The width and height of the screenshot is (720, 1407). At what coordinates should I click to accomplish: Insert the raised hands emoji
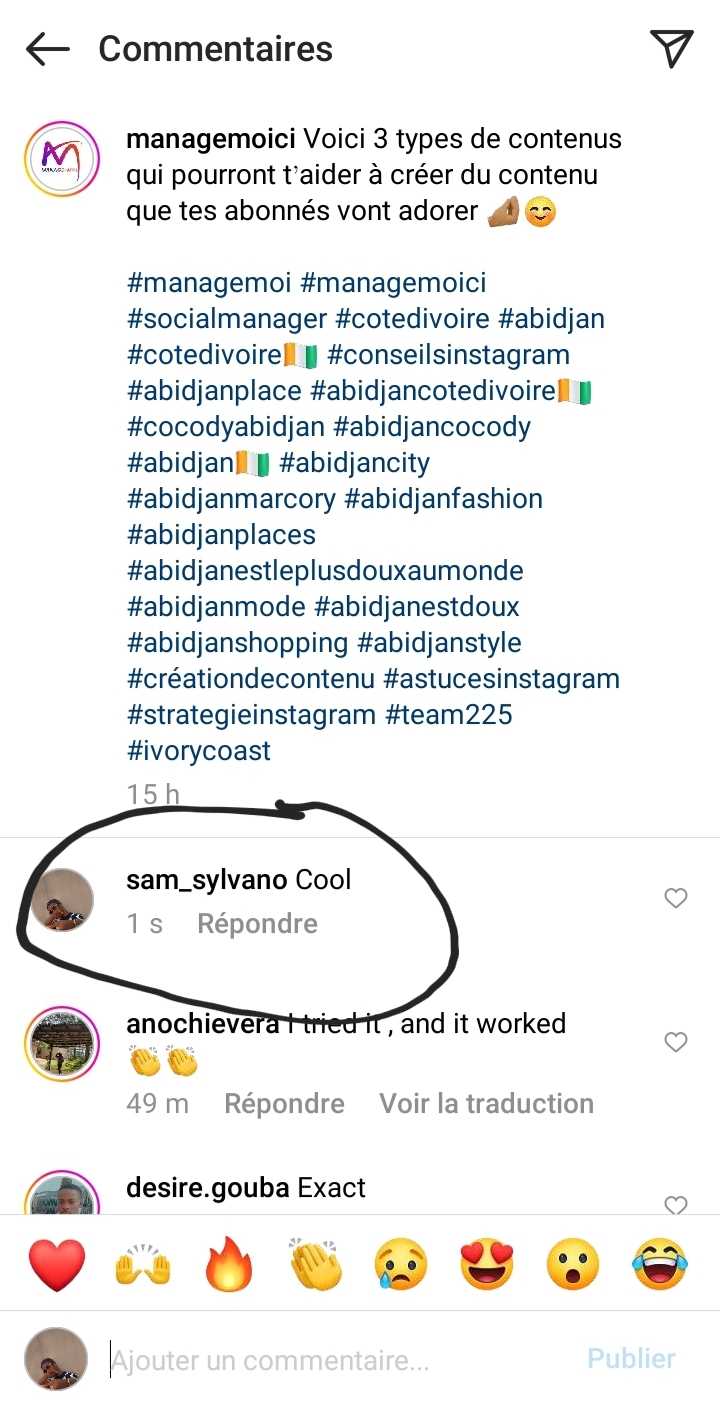(143, 1264)
